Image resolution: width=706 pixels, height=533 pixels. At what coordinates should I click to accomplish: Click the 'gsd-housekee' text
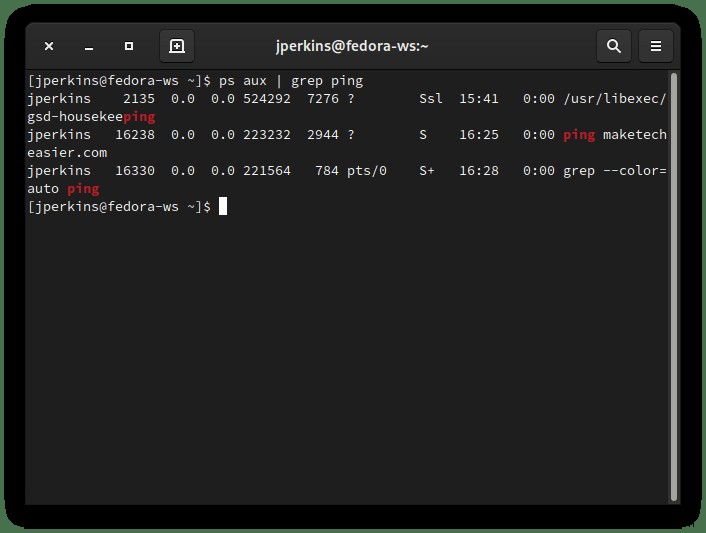coord(75,117)
